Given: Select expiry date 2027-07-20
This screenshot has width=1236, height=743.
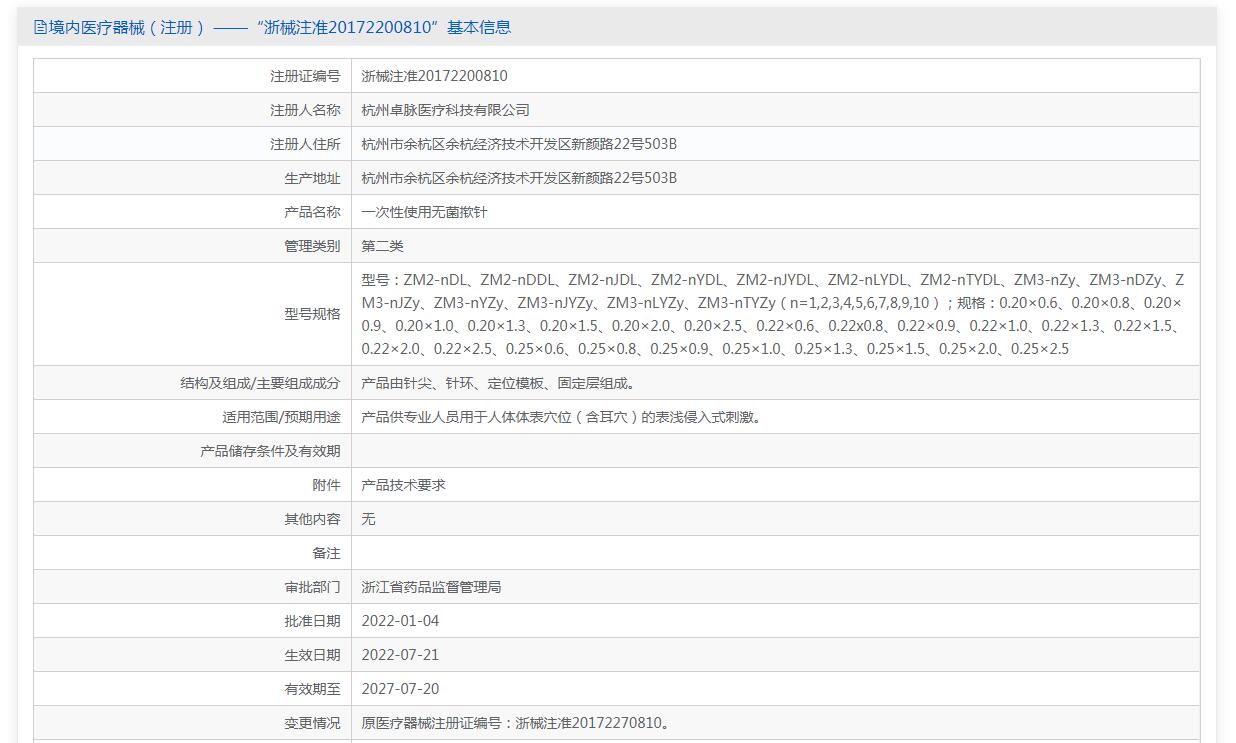Looking at the screenshot, I should point(400,689).
